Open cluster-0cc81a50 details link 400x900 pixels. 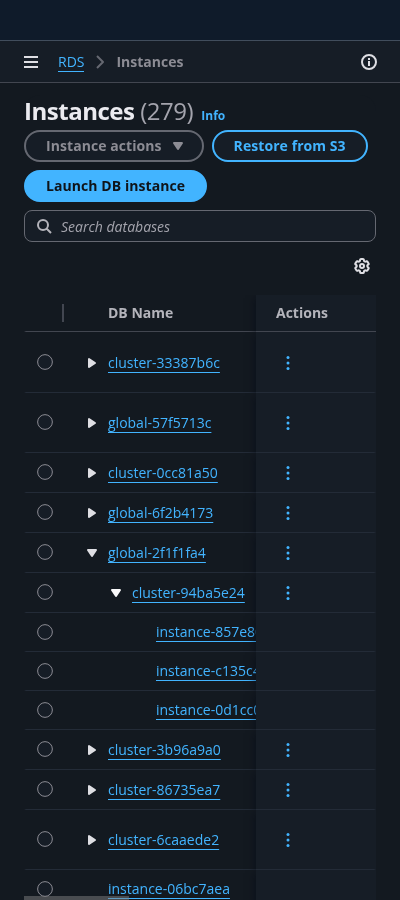[x=162, y=474]
